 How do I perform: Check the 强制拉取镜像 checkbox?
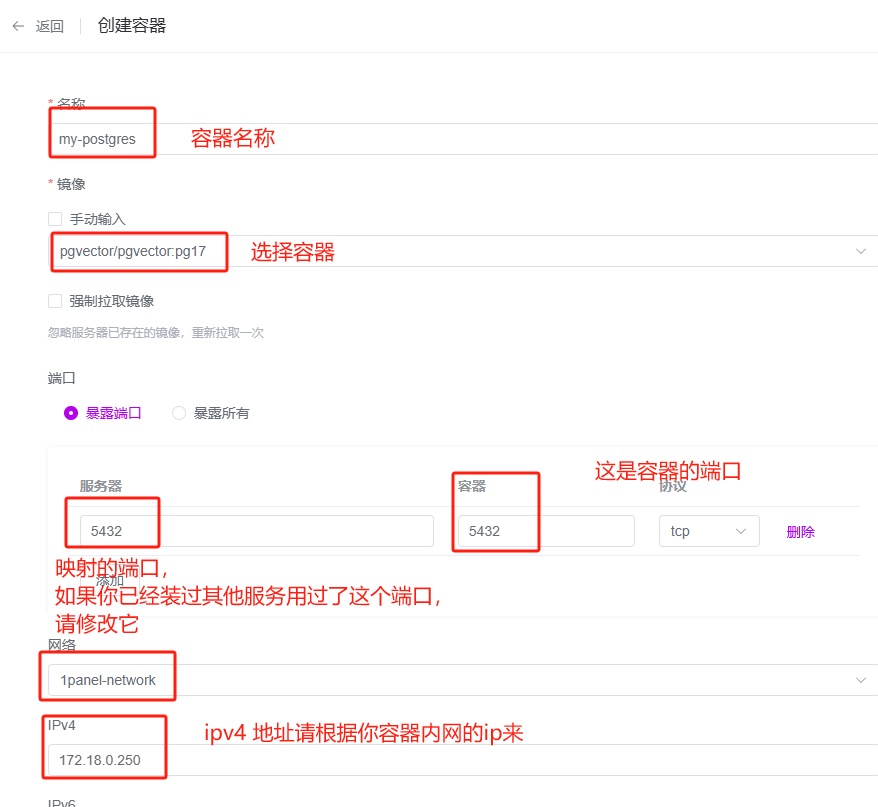[55, 301]
